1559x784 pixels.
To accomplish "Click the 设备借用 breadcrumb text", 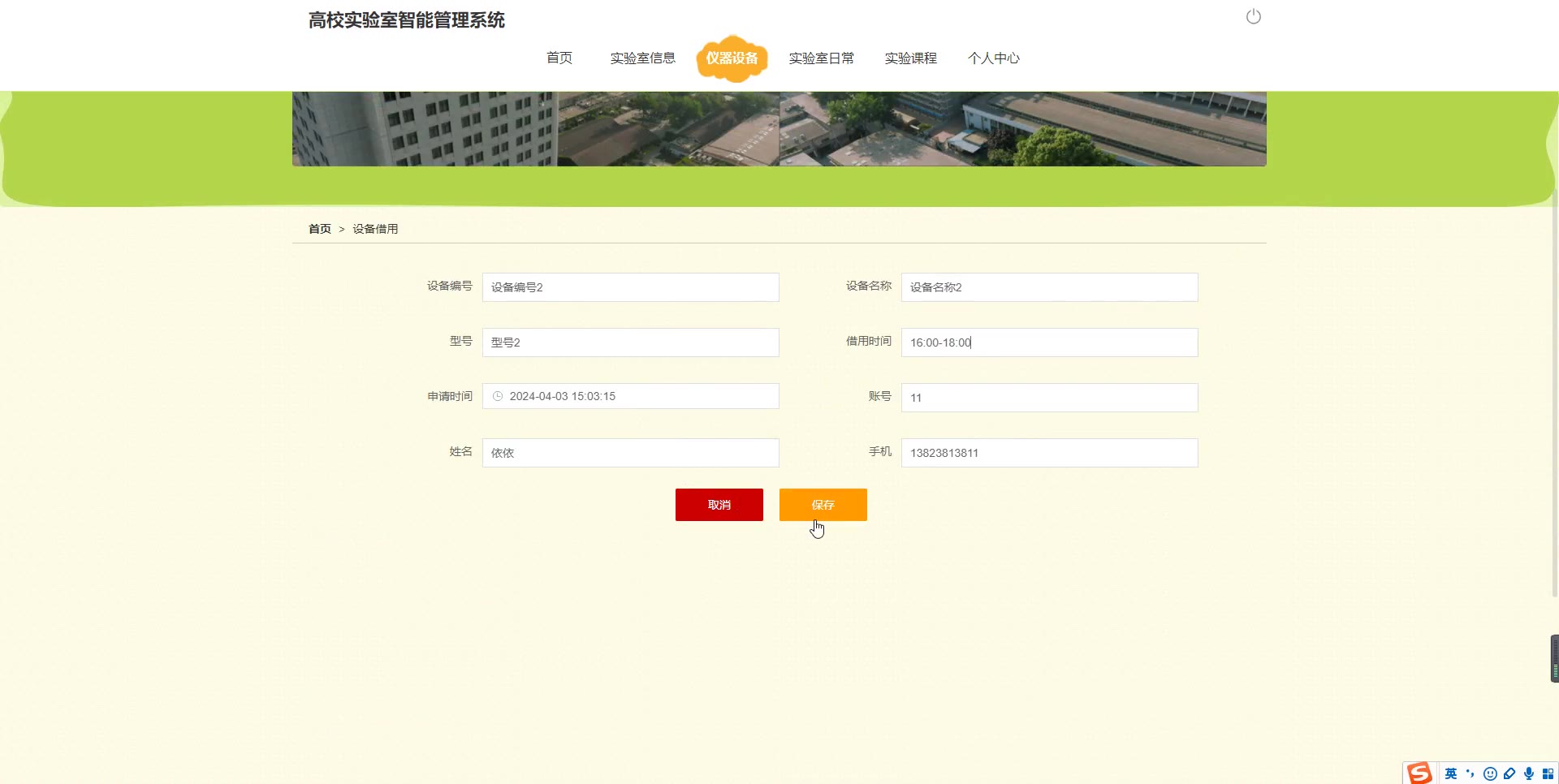I will coord(375,229).
